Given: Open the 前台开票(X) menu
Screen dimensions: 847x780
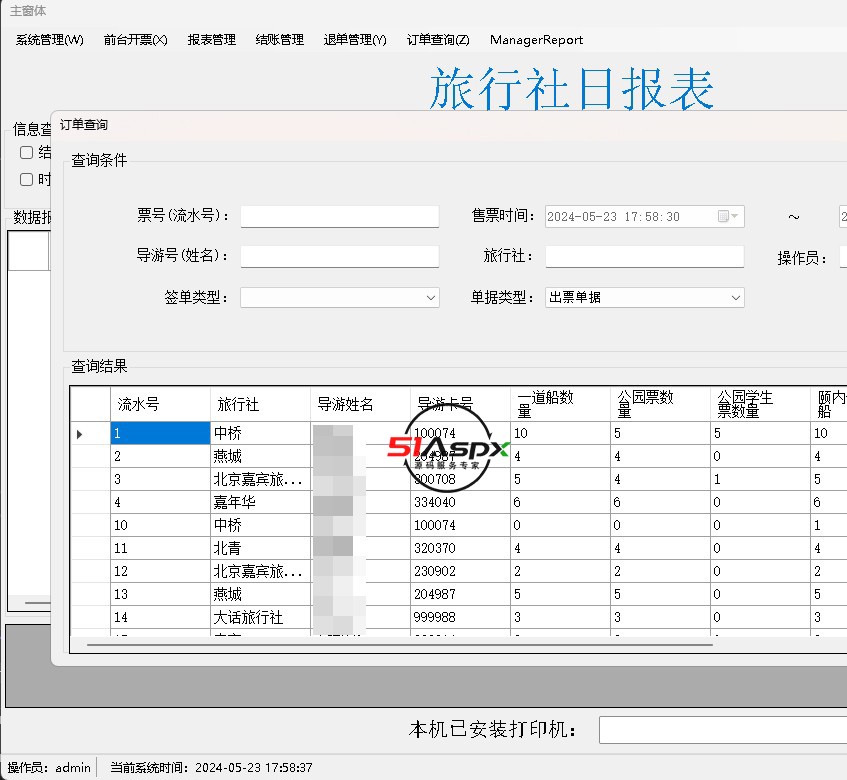Looking at the screenshot, I should (135, 40).
